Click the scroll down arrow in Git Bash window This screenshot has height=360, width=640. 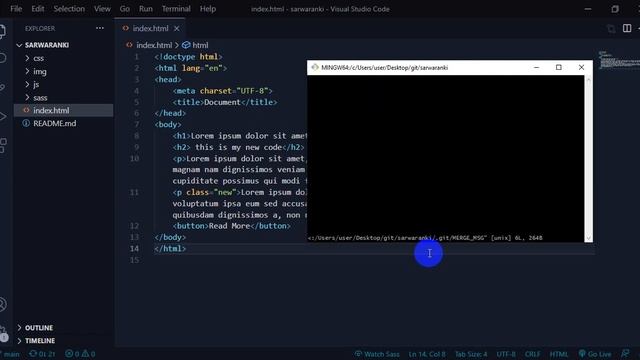tap(588, 238)
